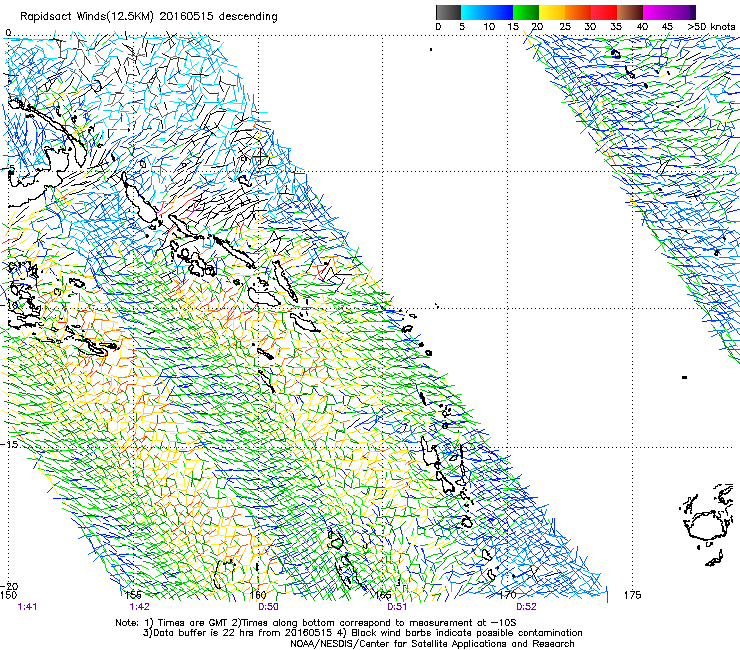Click the purple '1:41' time label
Viewport: 740px width, 650px height.
click(x=27, y=607)
